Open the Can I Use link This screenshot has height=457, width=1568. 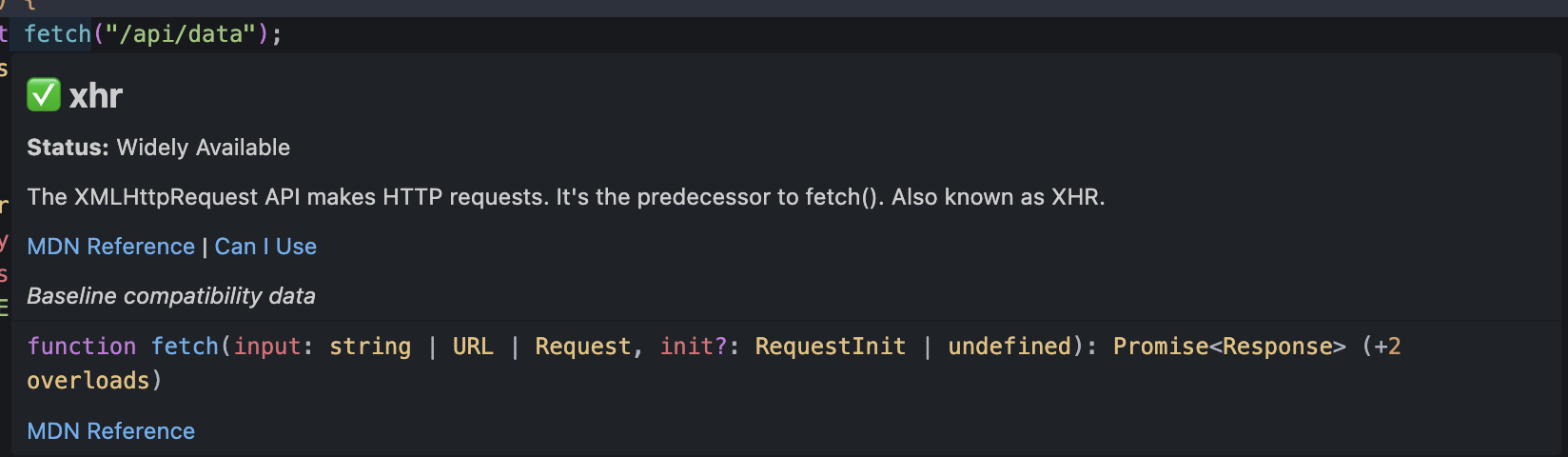click(265, 247)
